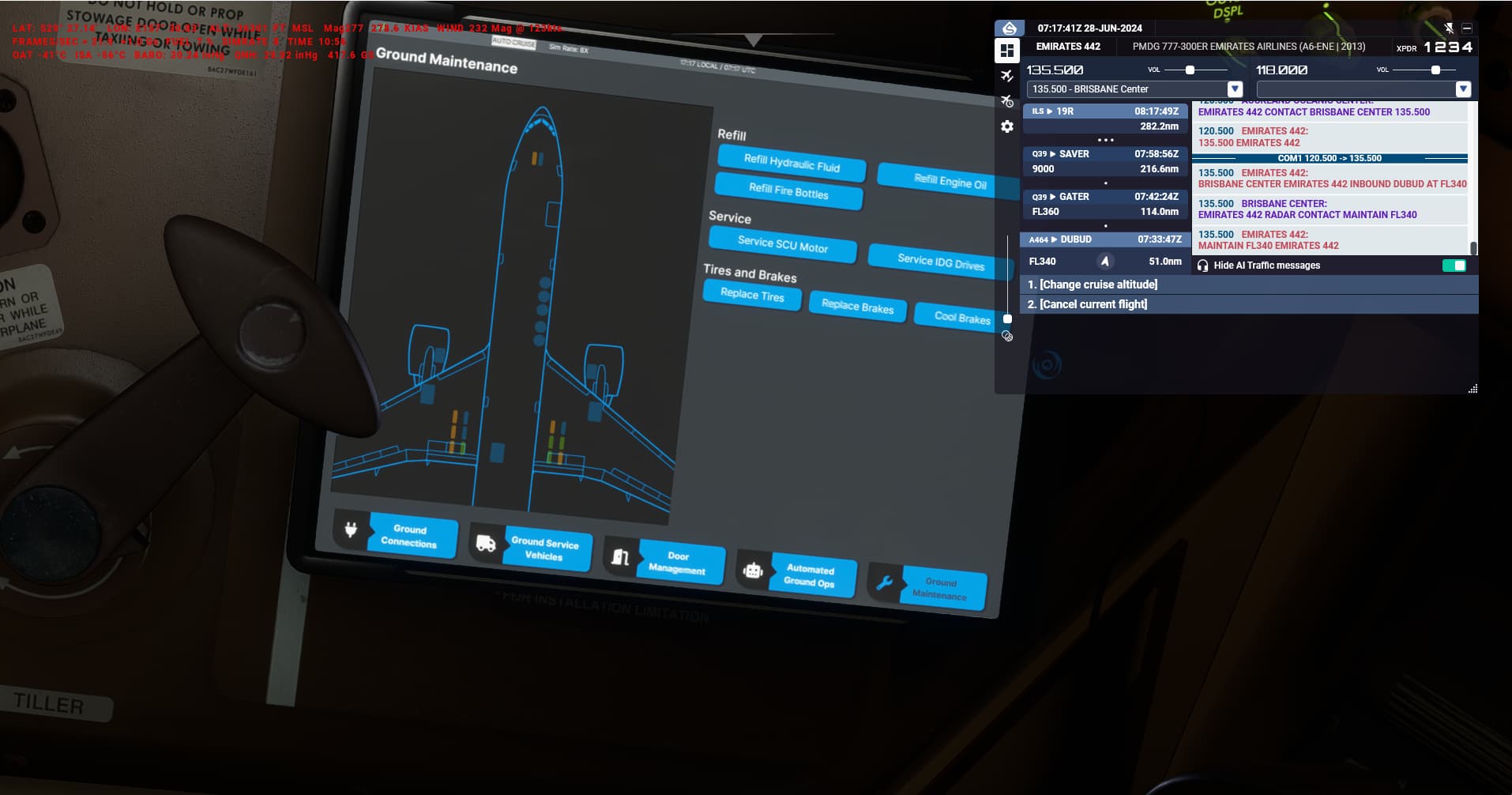Click the PMDG 777-300ER aircraft description
Viewport: 1512px width, 795px height.
pyautogui.click(x=1249, y=47)
